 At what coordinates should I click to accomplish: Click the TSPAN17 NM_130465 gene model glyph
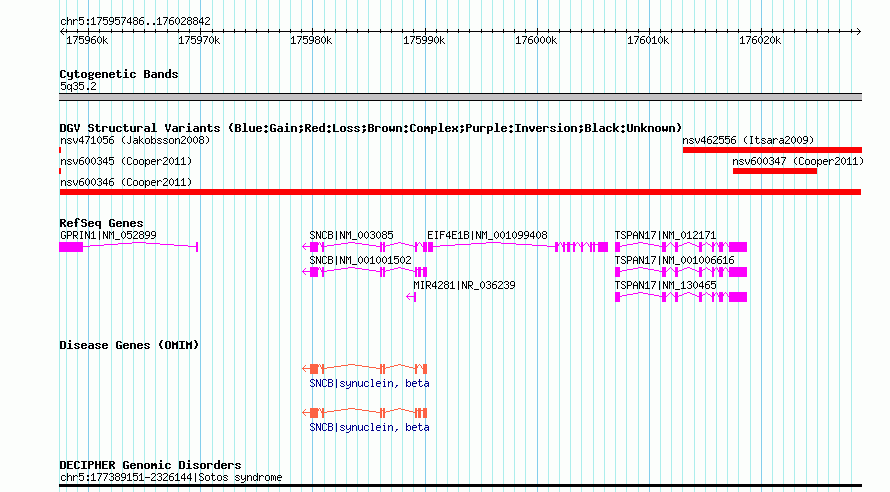coord(681,297)
